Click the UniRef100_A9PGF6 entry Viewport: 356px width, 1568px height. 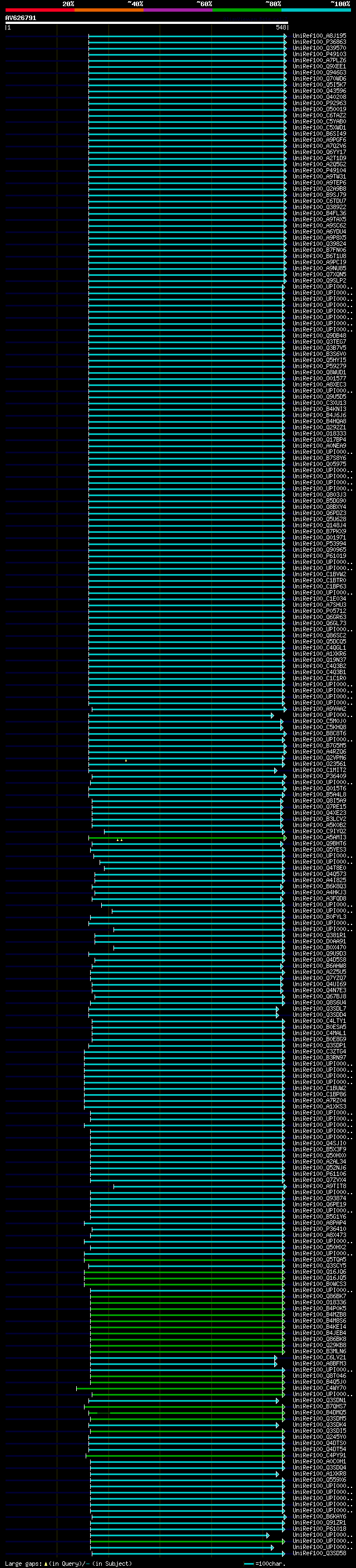point(319,140)
